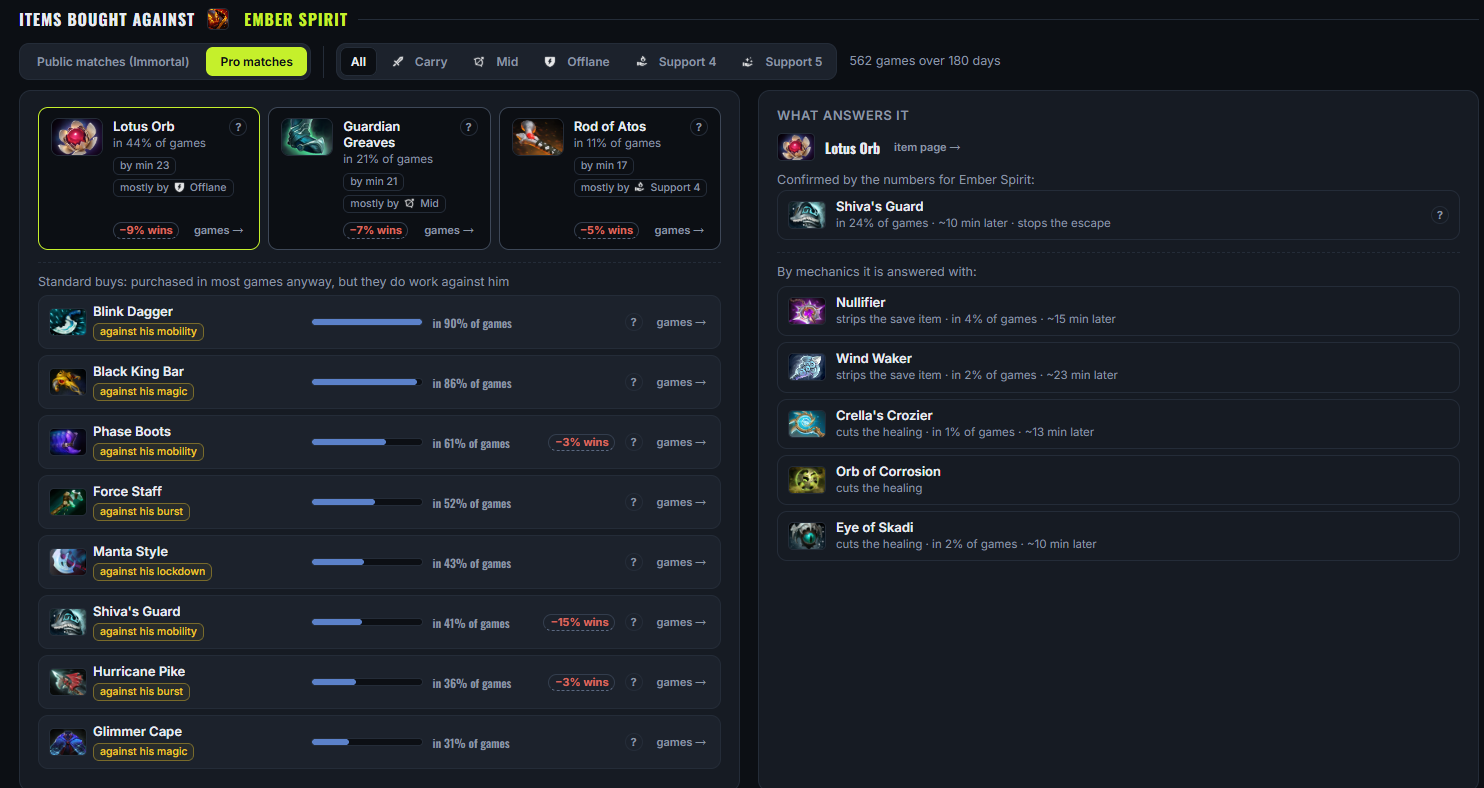The width and height of the screenshot is (1484, 788).
Task: Click the Black King Bar icon
Action: coord(68,382)
